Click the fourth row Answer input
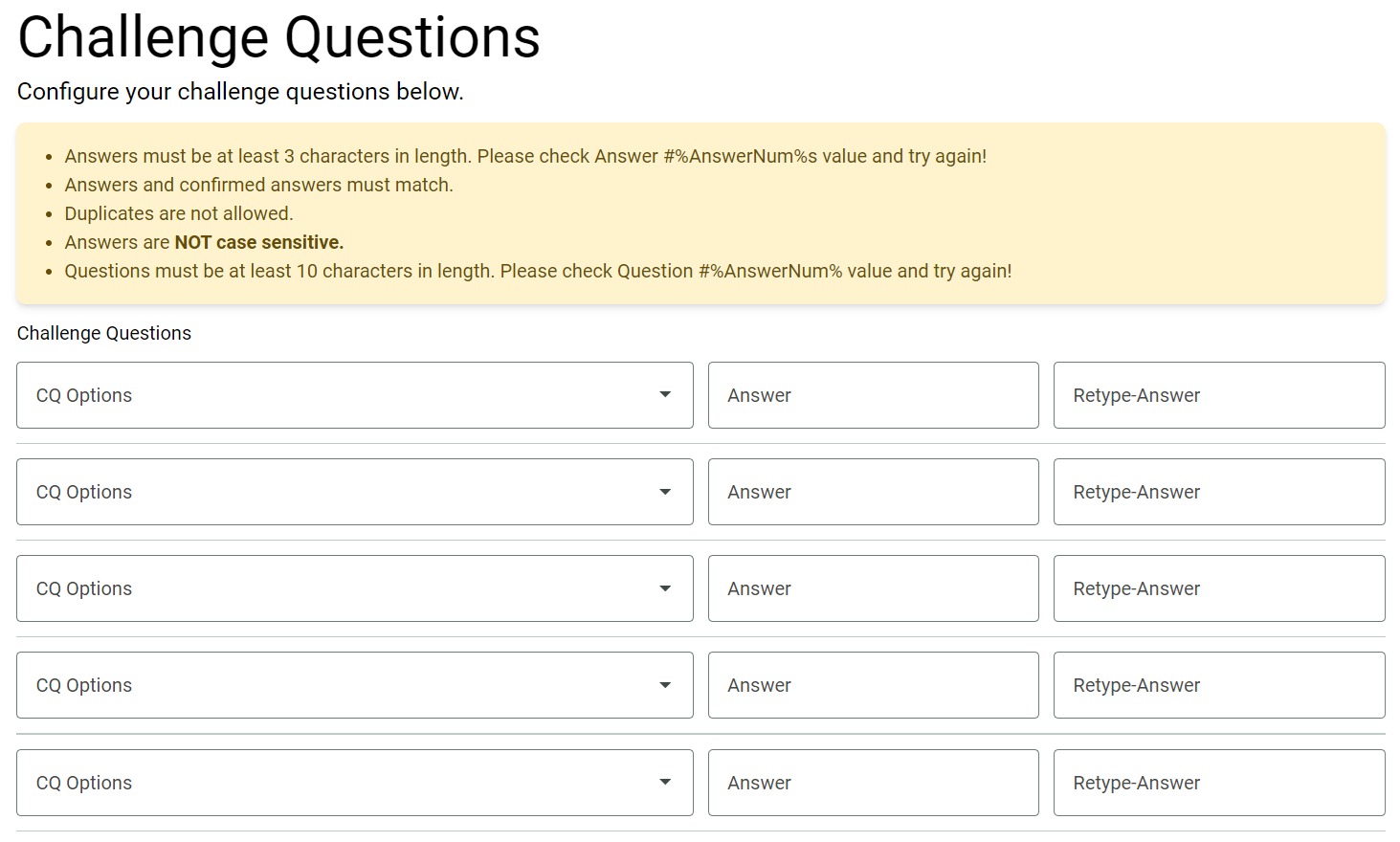The width and height of the screenshot is (1400, 842). tap(873, 685)
